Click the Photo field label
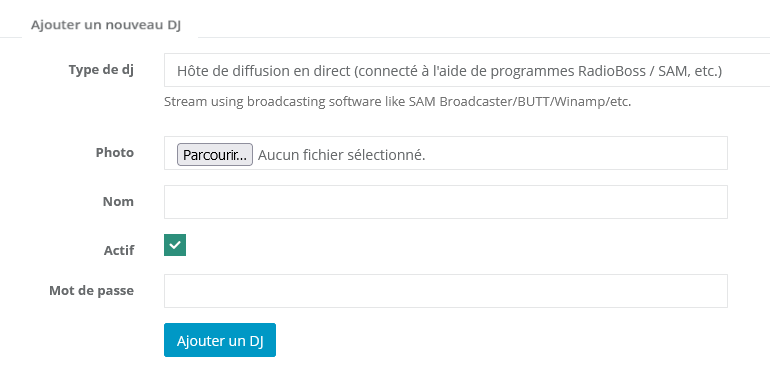Screen dimensions: 770x374 [x=114, y=153]
